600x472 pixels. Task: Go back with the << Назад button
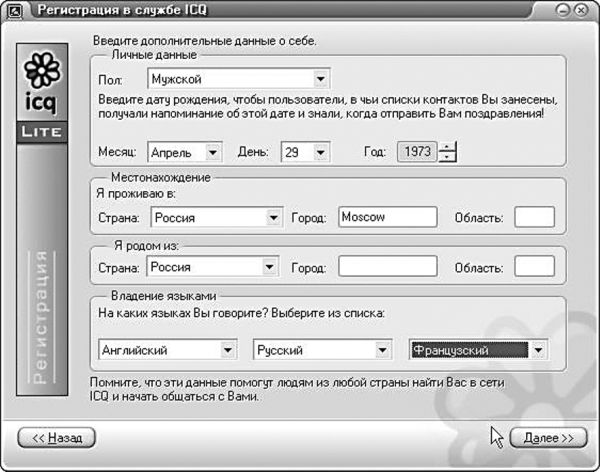point(57,438)
